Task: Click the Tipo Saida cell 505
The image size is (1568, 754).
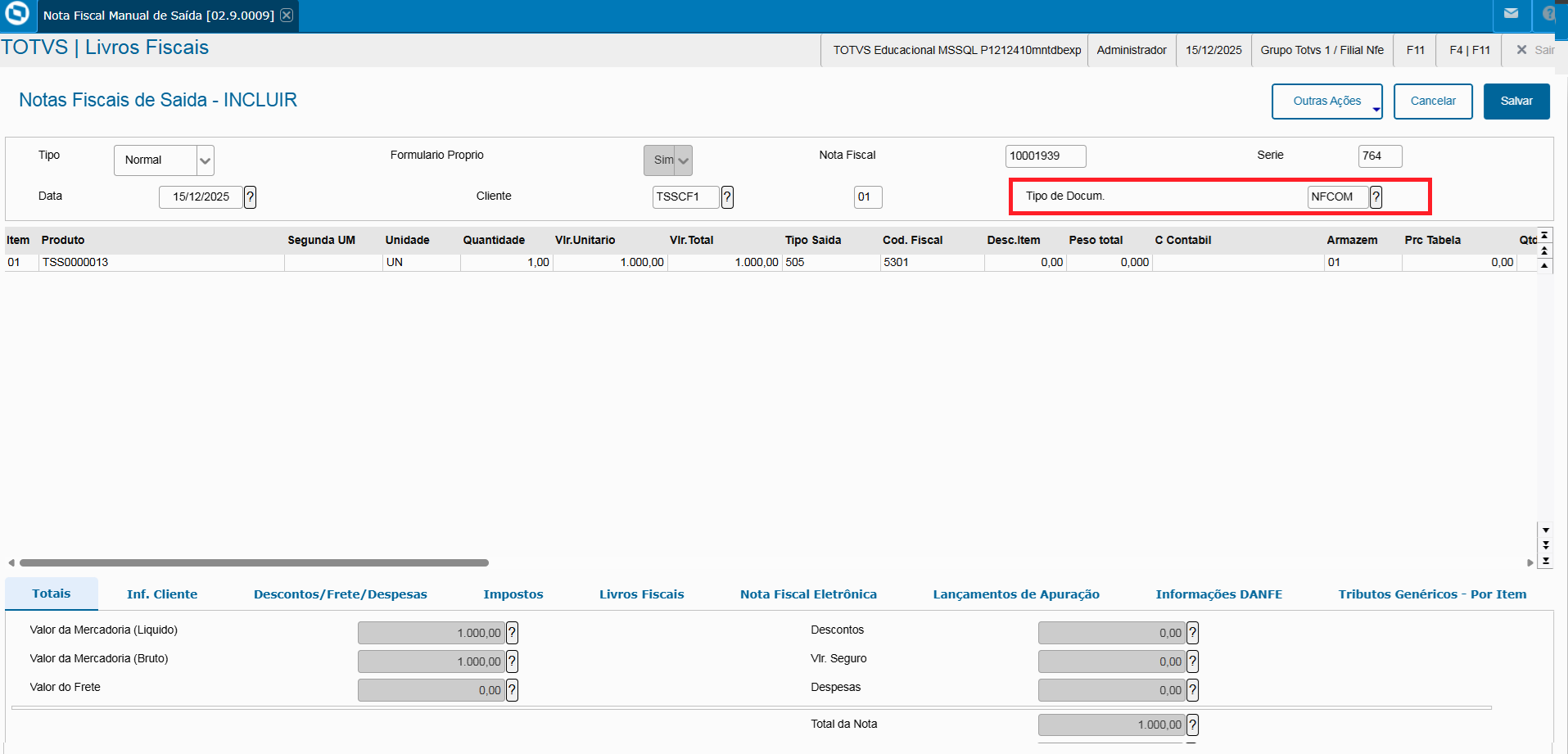Action: point(831,263)
